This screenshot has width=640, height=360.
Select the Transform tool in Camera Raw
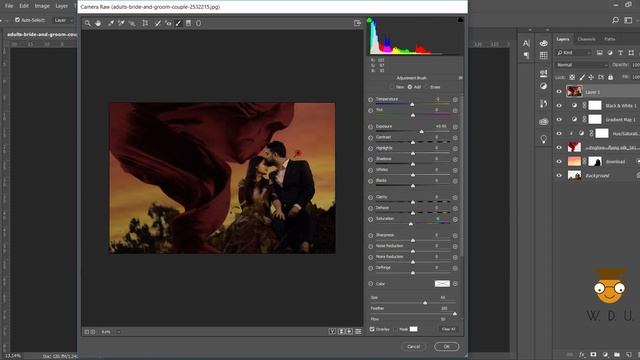[x=145, y=23]
